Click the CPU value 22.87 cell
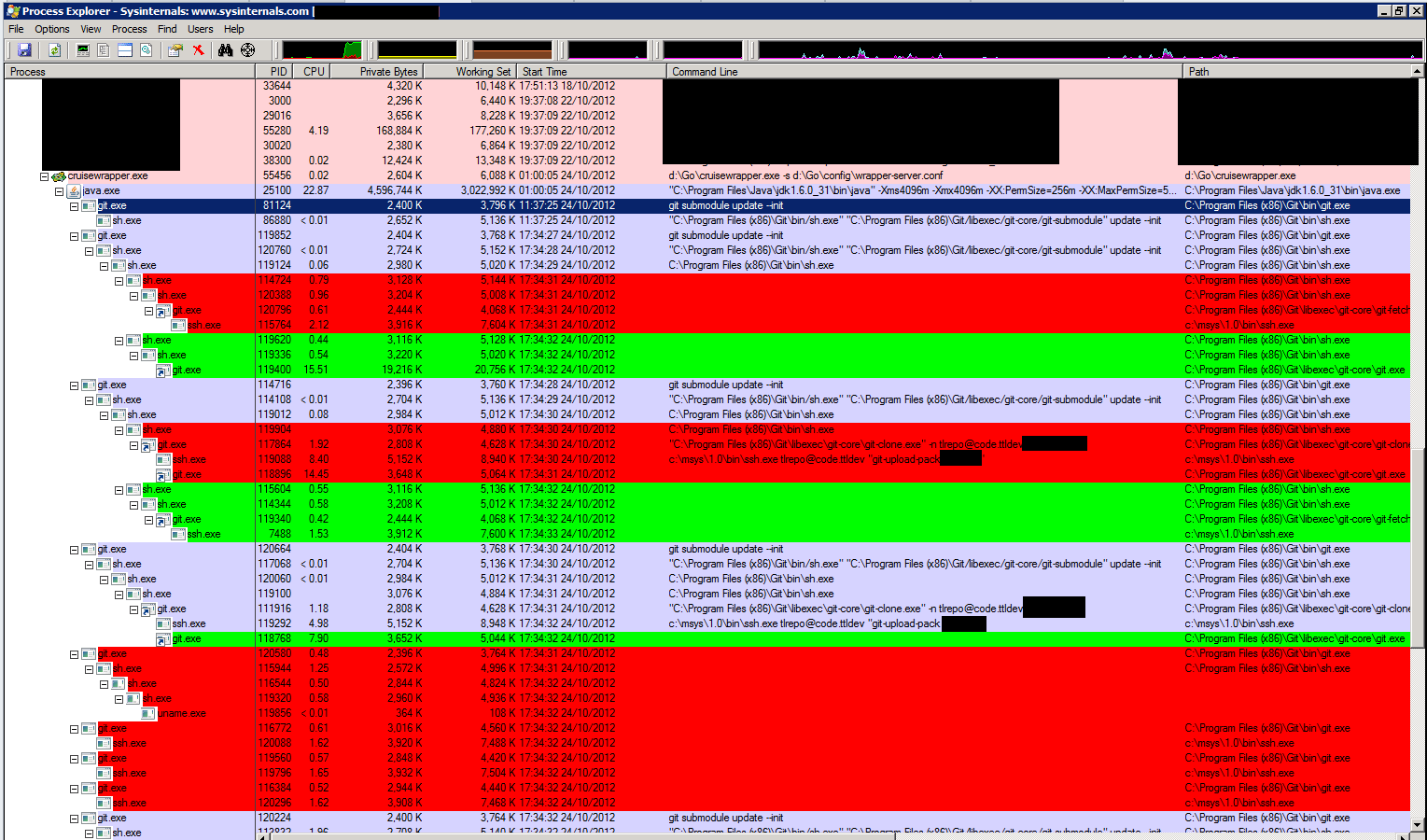 315,190
